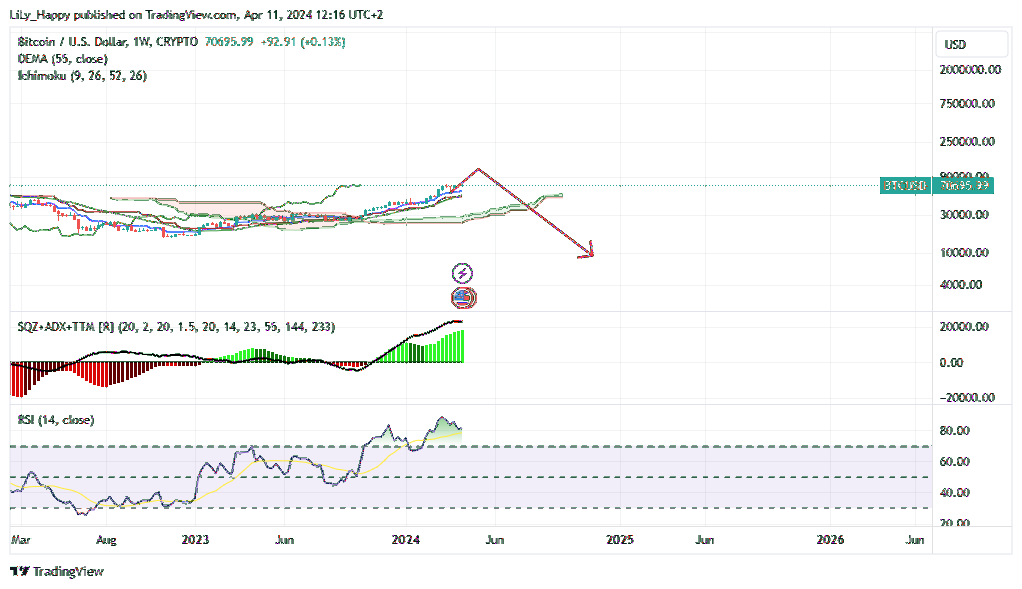Click the 60.00 RSI axis label
The width and height of the screenshot is (1022, 589).
click(x=955, y=461)
